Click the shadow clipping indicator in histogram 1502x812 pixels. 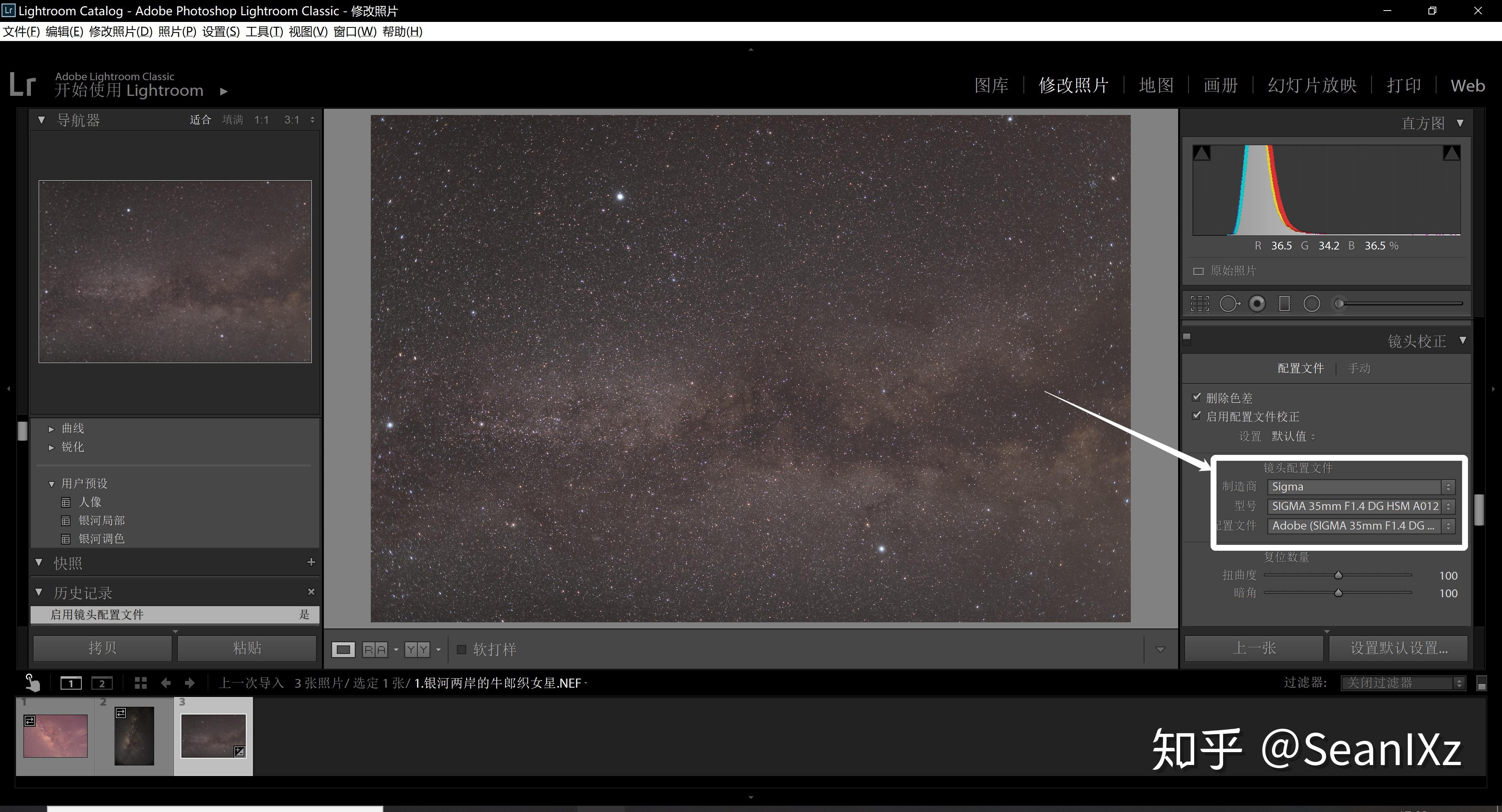[1201, 153]
